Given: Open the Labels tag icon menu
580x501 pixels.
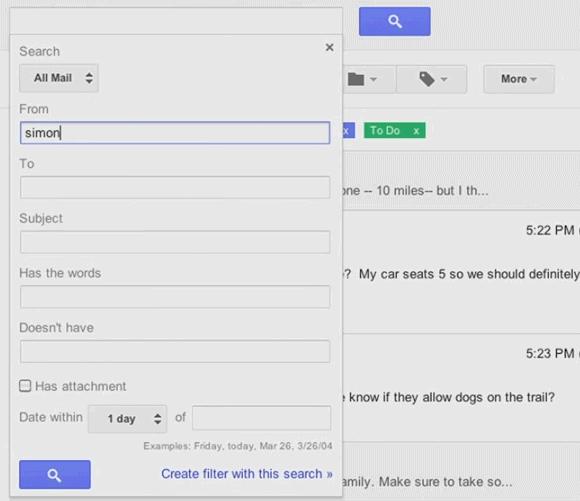Looking at the screenshot, I should (432, 79).
